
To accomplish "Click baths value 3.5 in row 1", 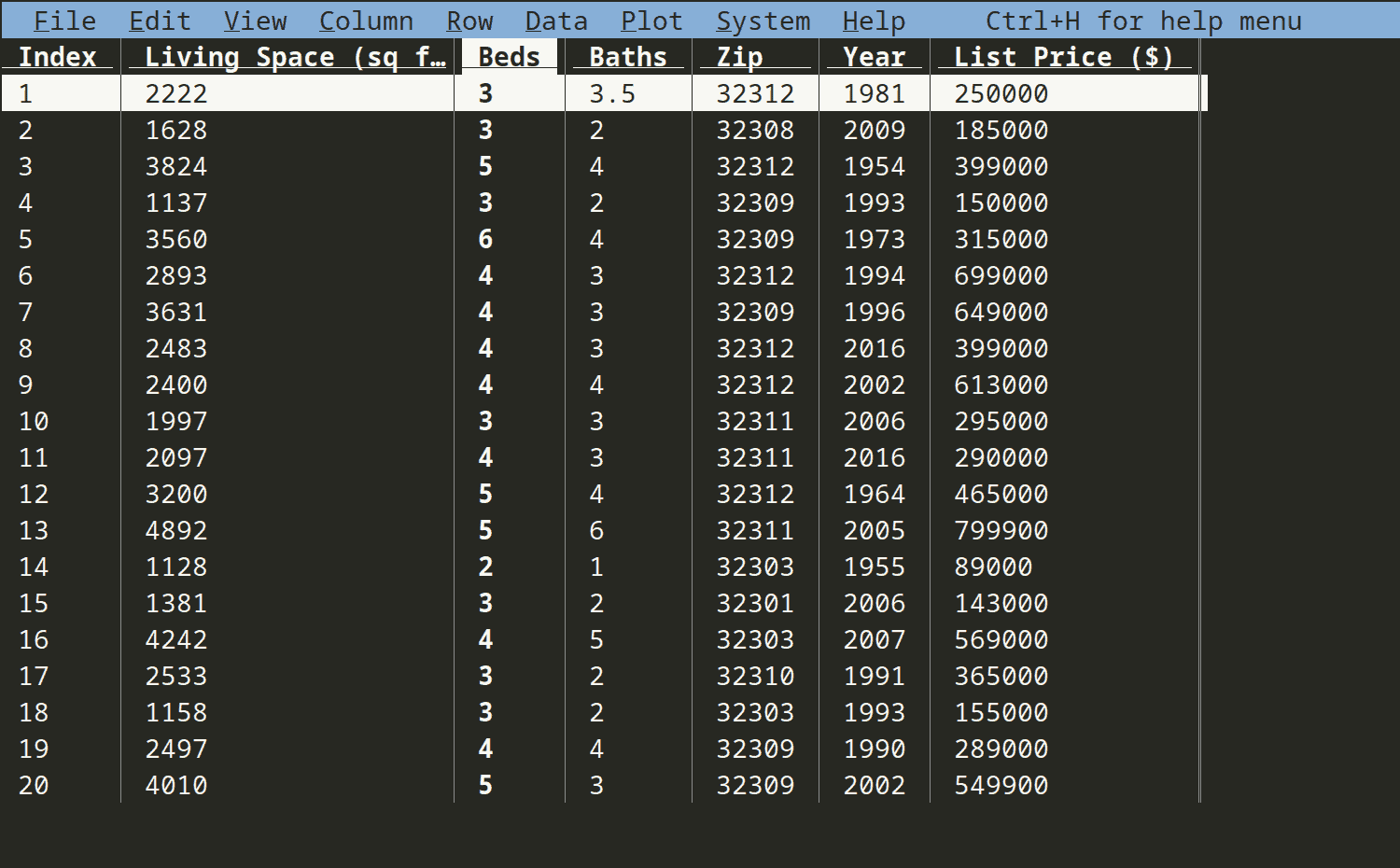I will 612,93.
